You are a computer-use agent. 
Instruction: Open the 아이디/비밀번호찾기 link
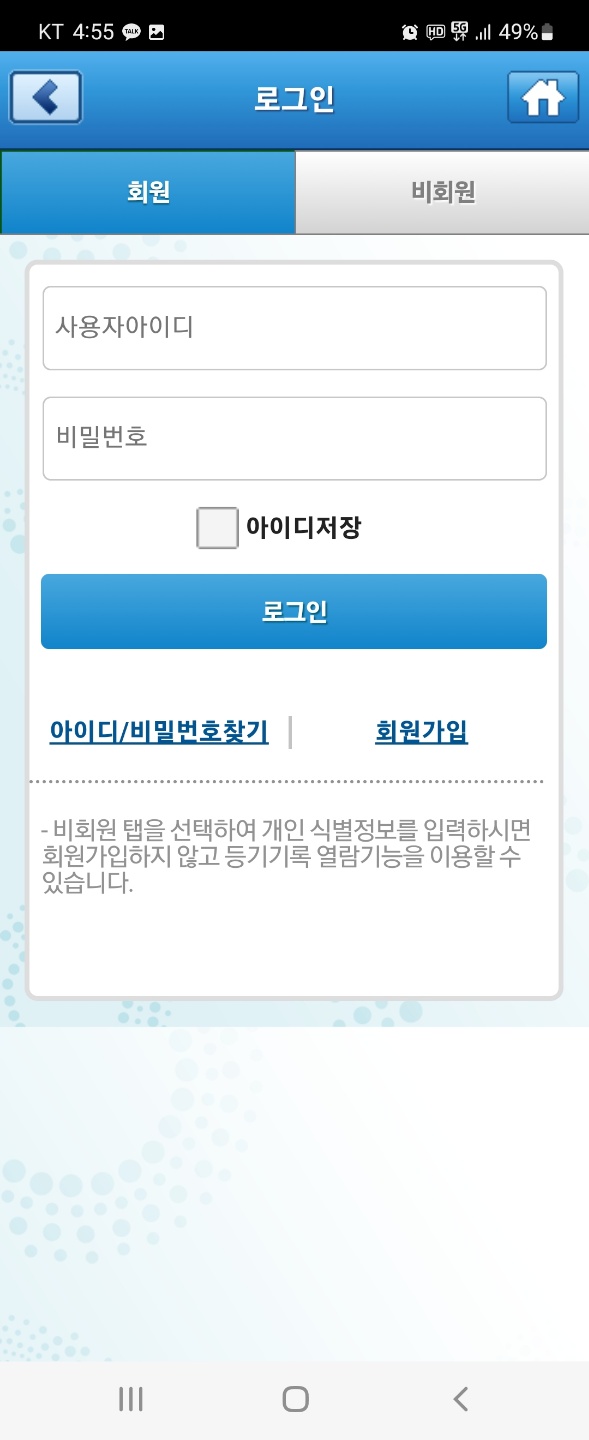click(159, 732)
